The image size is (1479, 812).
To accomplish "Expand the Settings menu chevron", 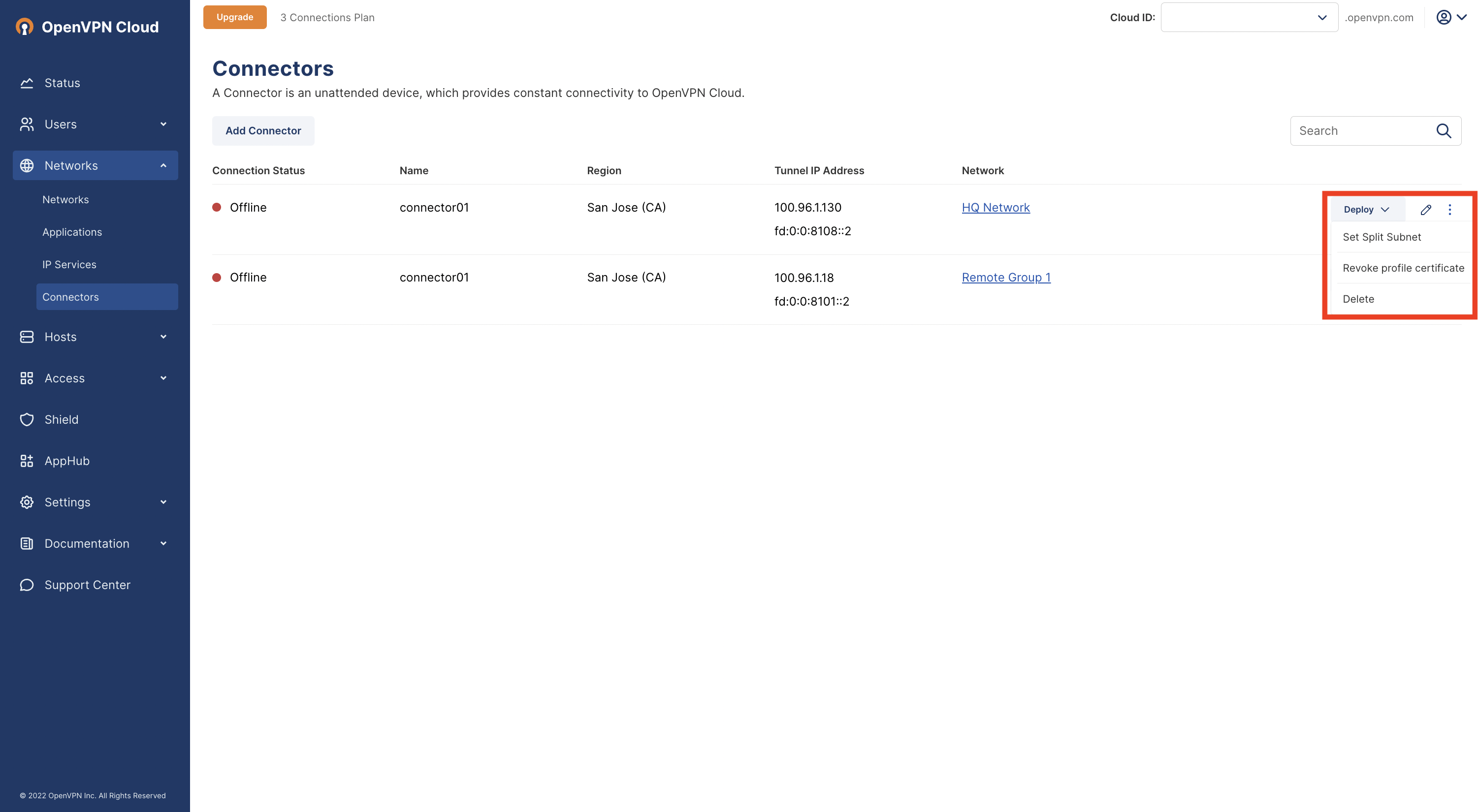I will coord(163,502).
